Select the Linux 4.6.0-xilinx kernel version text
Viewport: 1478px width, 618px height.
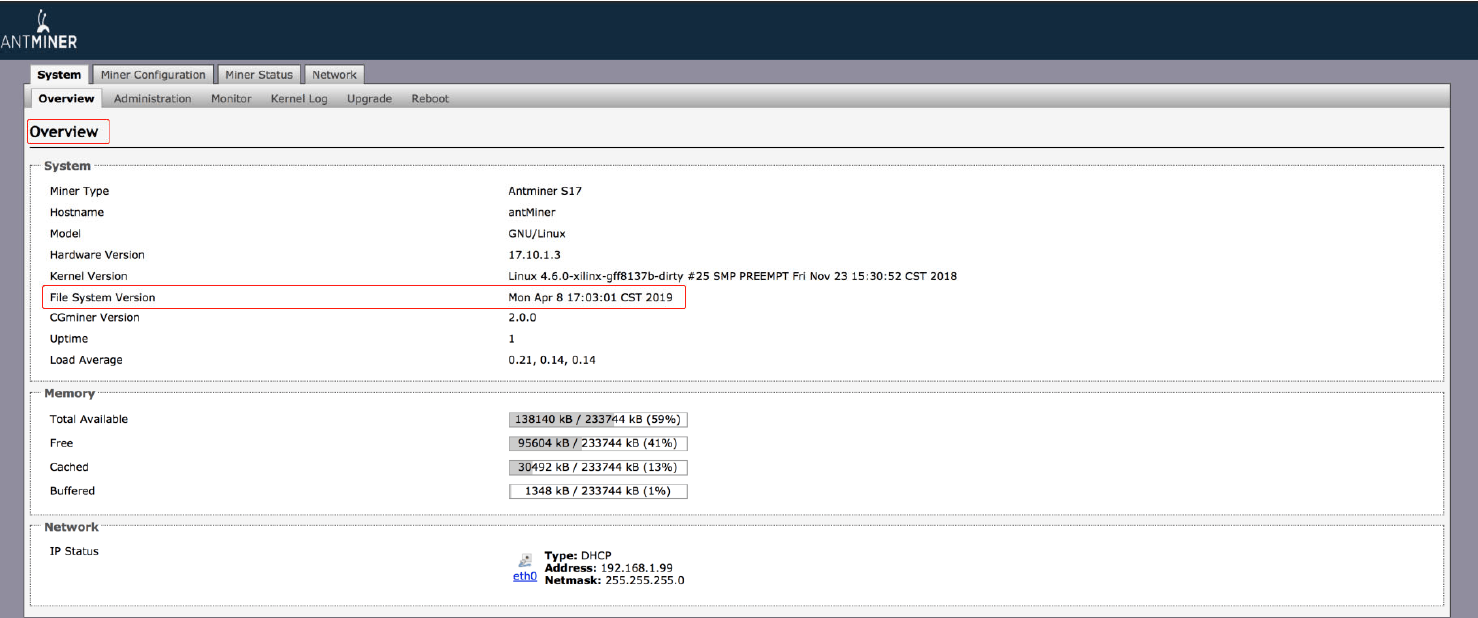point(733,276)
